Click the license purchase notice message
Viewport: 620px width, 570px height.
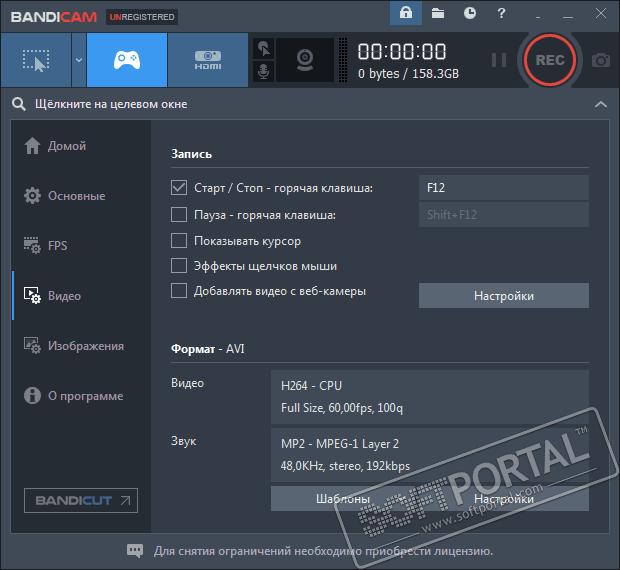[323, 551]
